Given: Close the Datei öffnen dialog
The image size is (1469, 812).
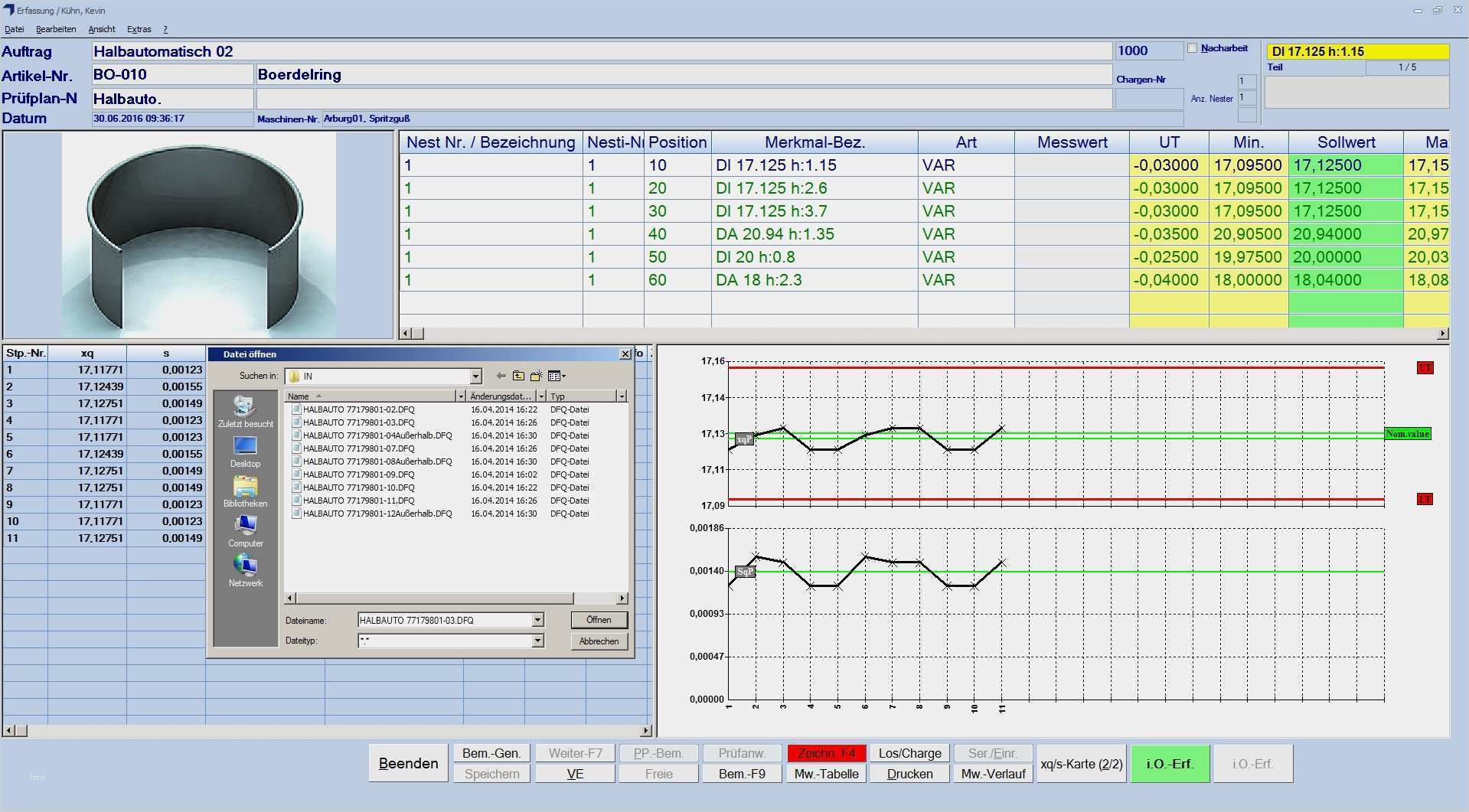Looking at the screenshot, I should [625, 354].
